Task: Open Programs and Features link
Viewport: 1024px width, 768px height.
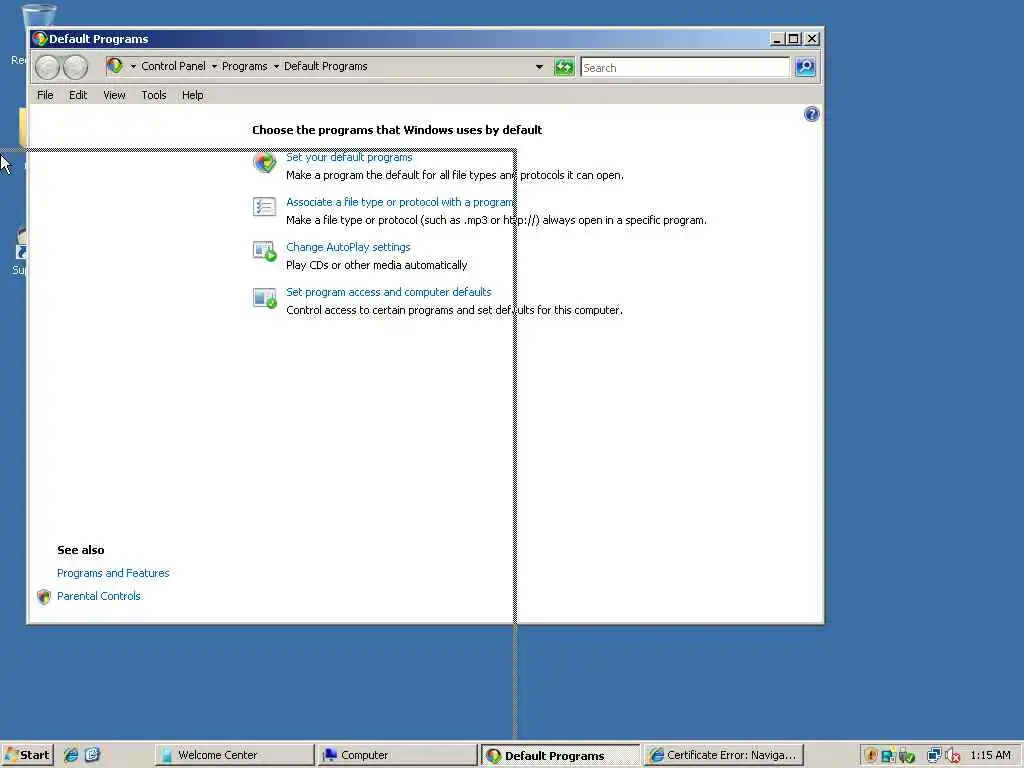Action: click(113, 573)
